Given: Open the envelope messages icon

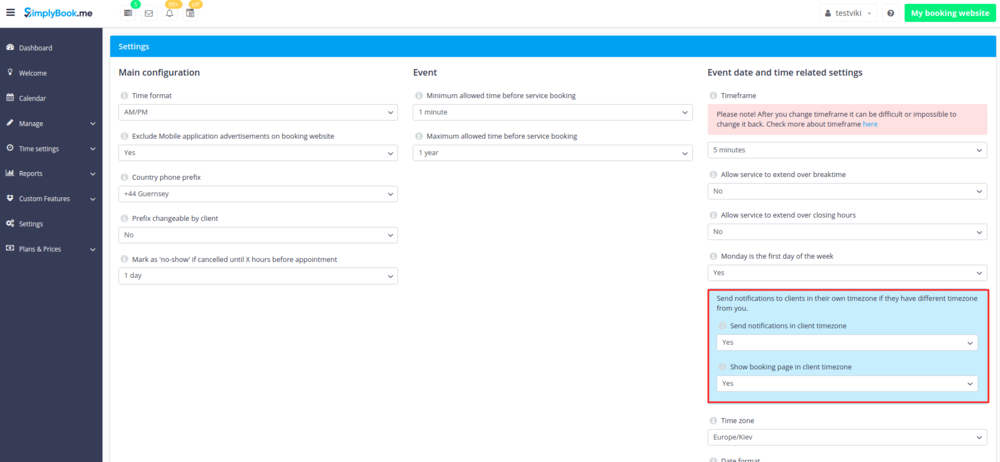Looking at the screenshot, I should 149,14.
